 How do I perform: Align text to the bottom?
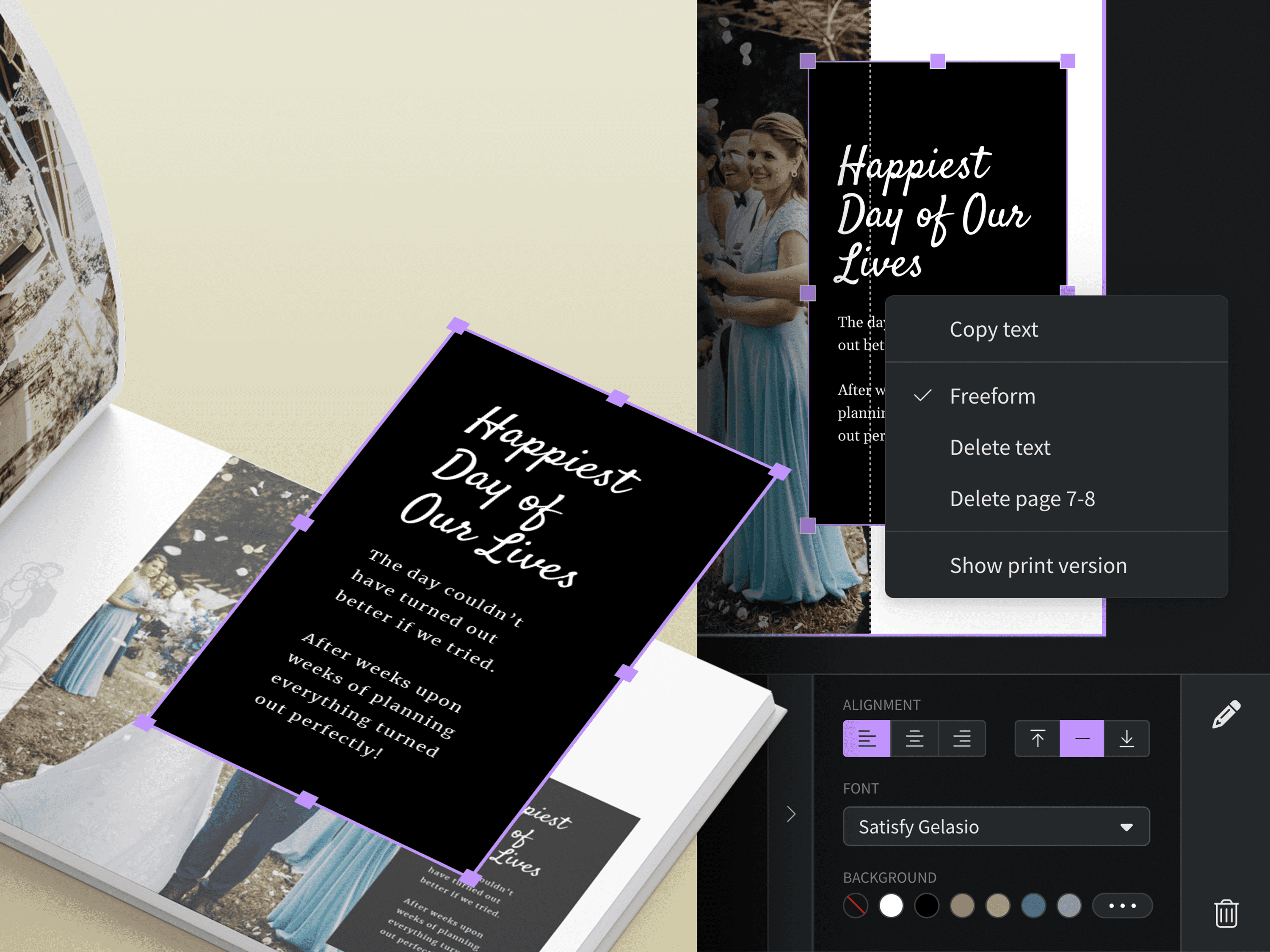(1126, 738)
